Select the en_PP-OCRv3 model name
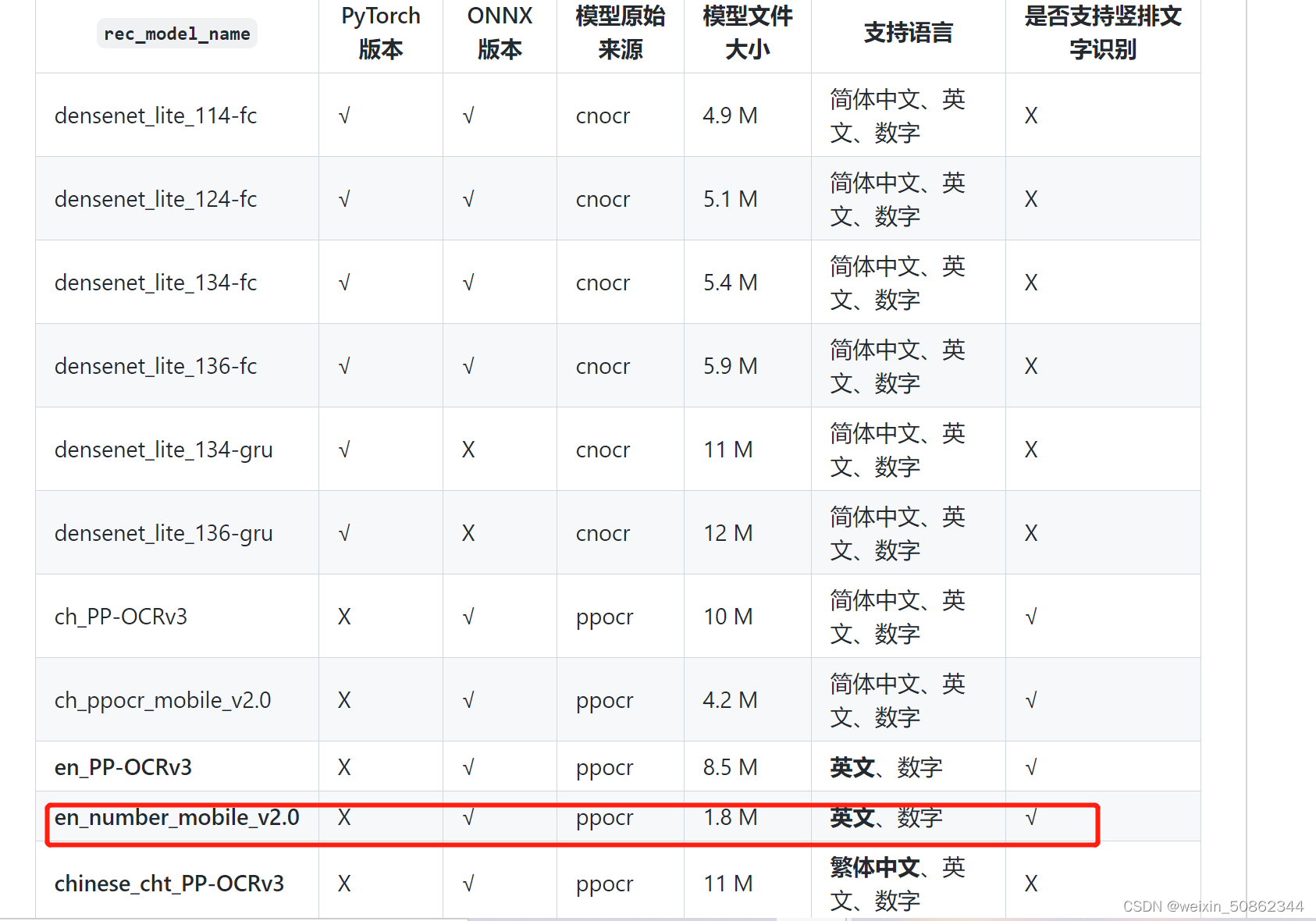The width and height of the screenshot is (1316, 921). [123, 767]
